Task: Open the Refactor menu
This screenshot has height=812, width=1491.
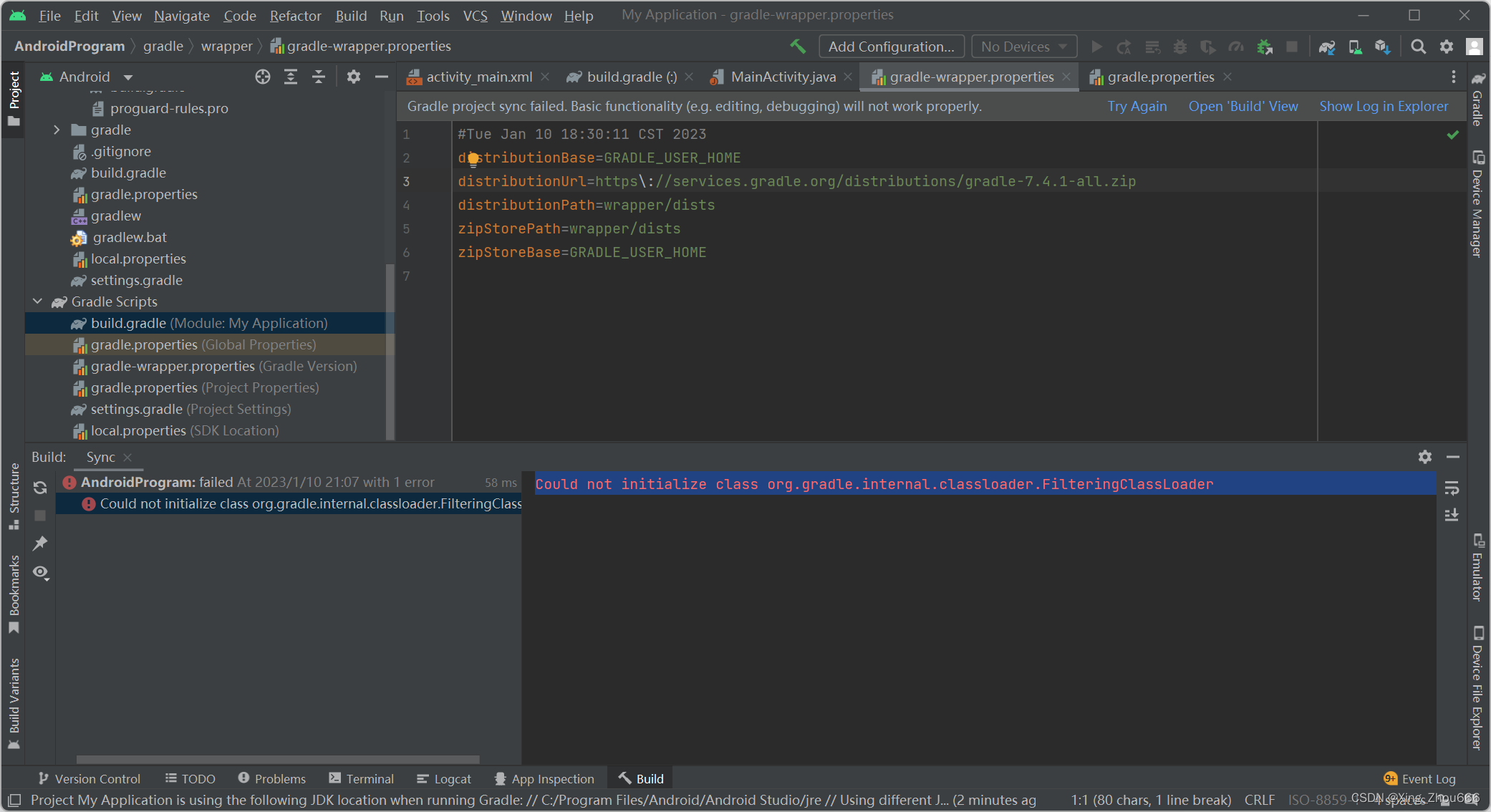Action: click(x=295, y=15)
